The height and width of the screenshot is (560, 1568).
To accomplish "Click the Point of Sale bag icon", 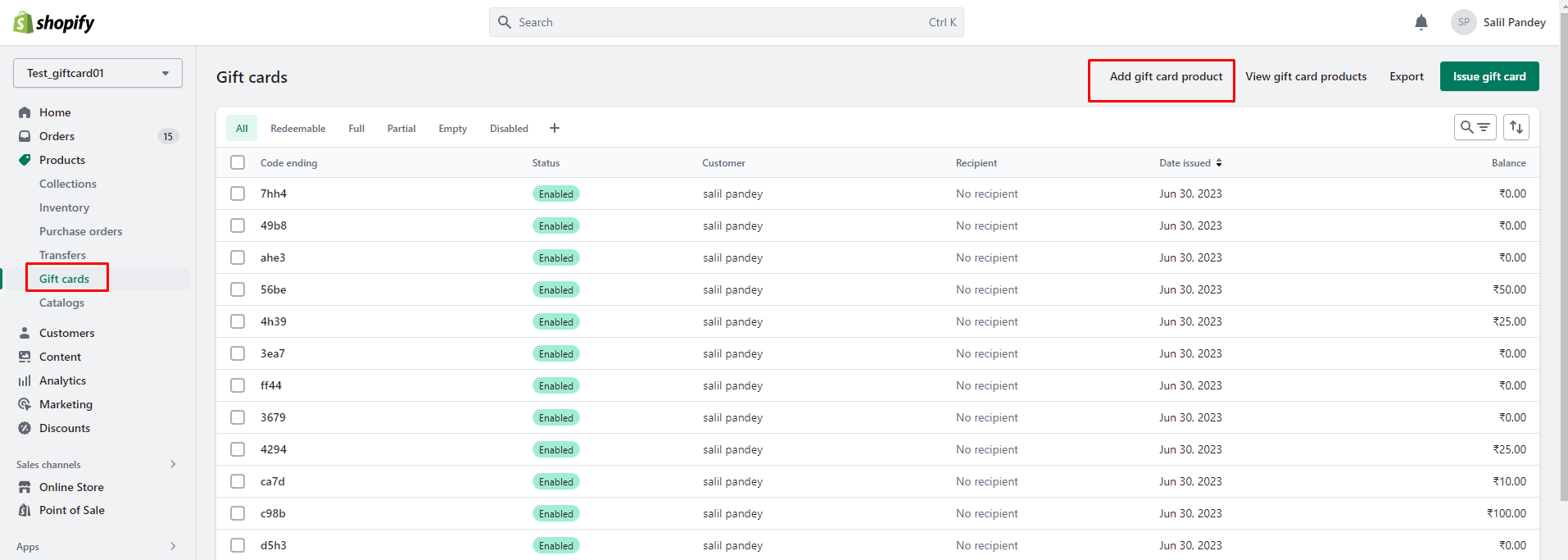I will [x=25, y=510].
